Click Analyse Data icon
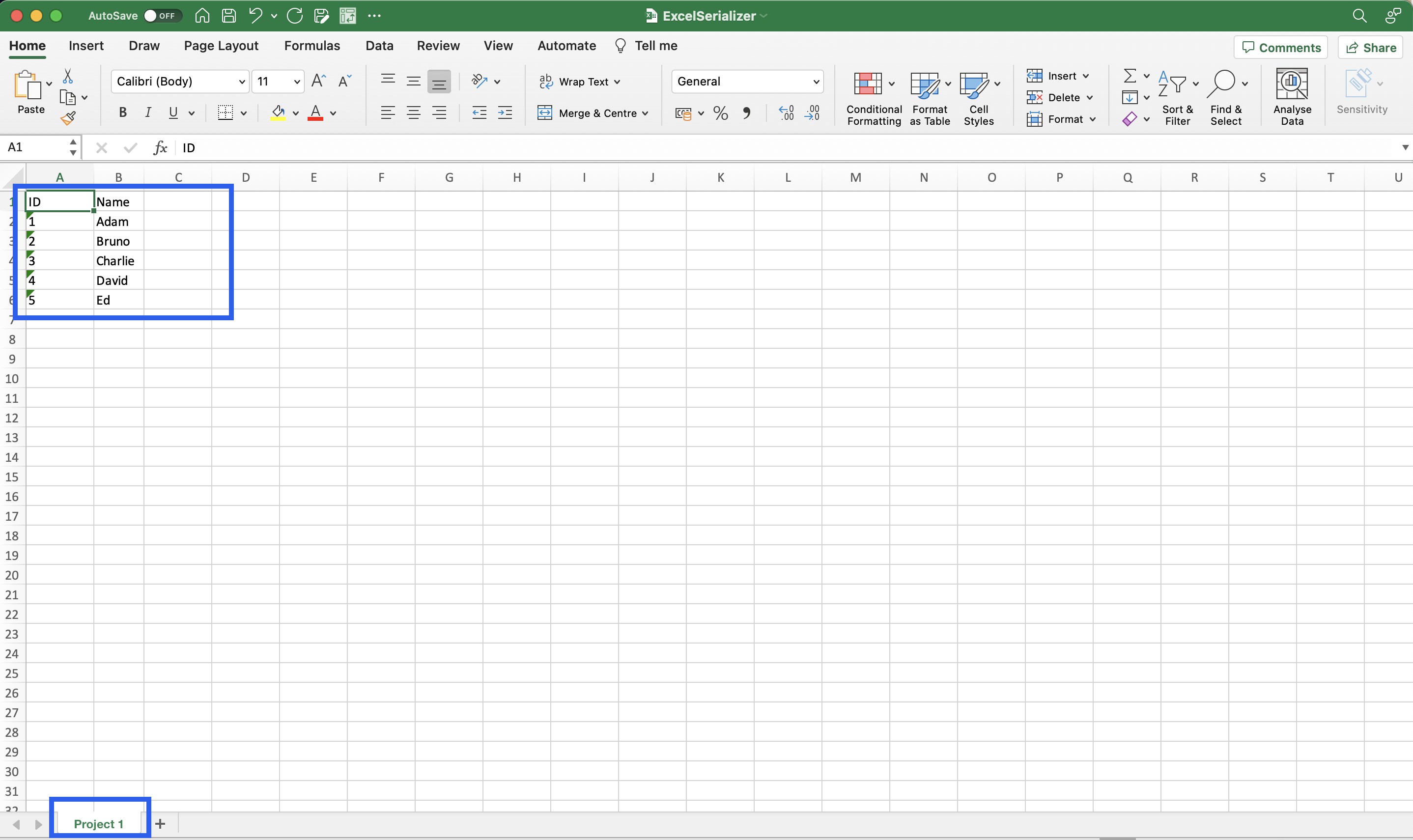The width and height of the screenshot is (1413, 840). tap(1291, 97)
